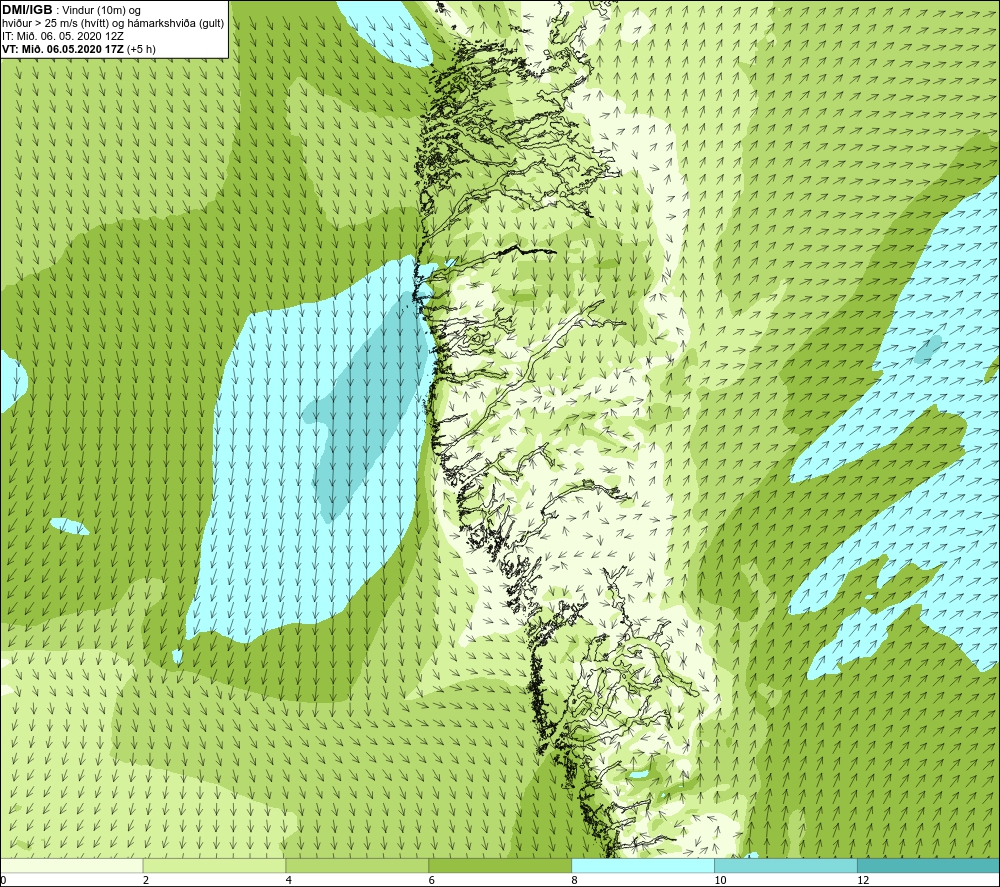Click the legend scale value '12'

coord(863,880)
